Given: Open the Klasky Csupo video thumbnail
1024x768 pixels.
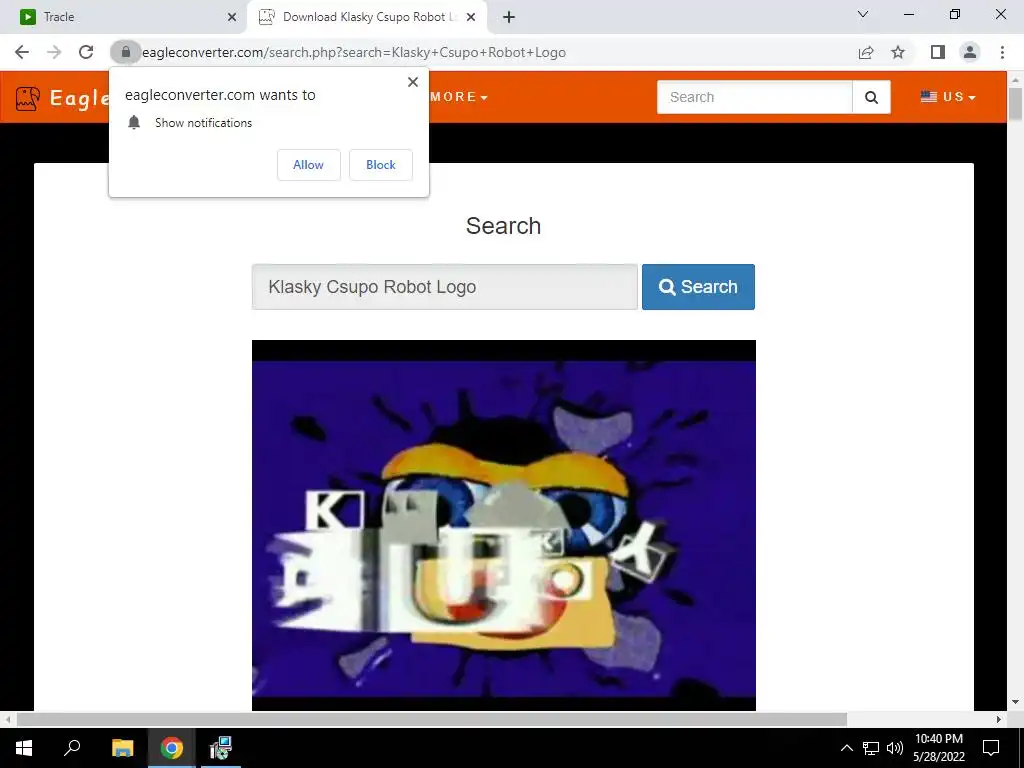Looking at the screenshot, I should tap(504, 525).
